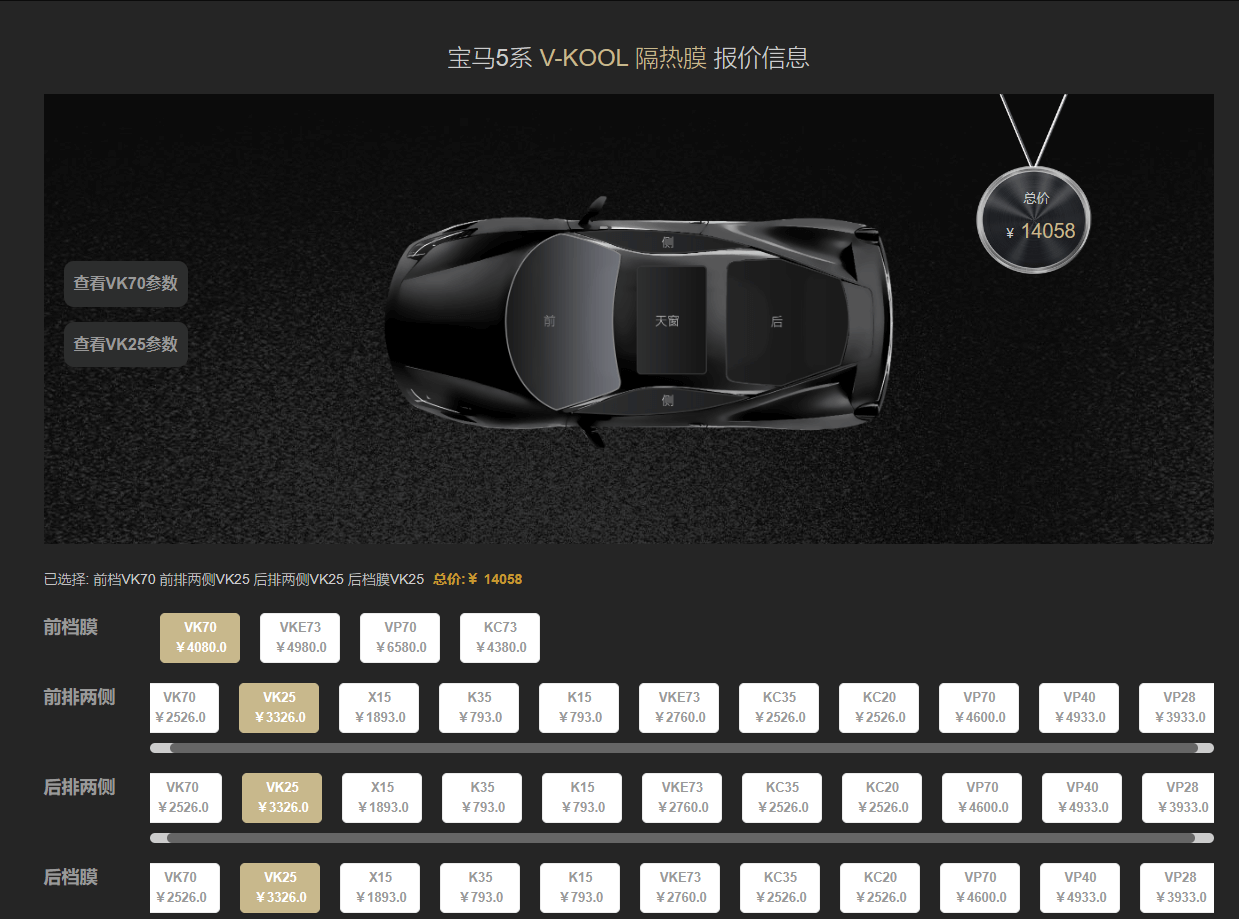Open VK70 parameters button
This screenshot has height=919, width=1239.
click(x=126, y=284)
